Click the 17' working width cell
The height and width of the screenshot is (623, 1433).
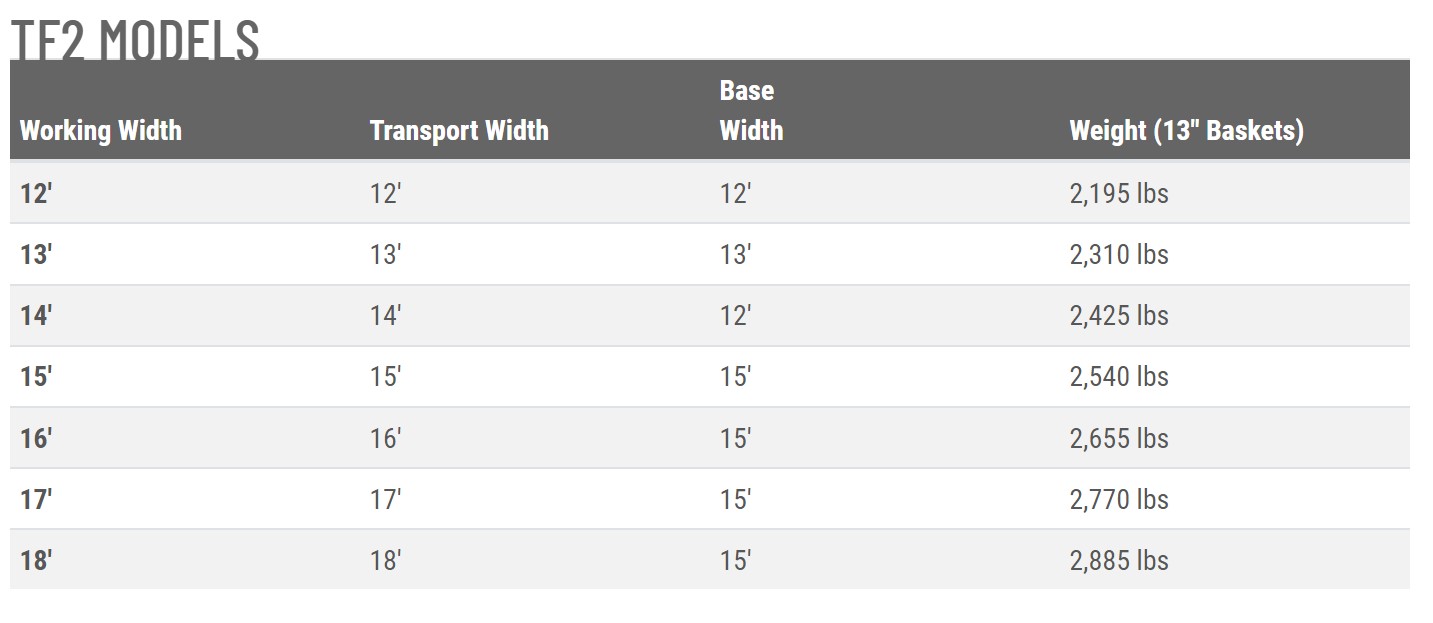[x=36, y=499]
